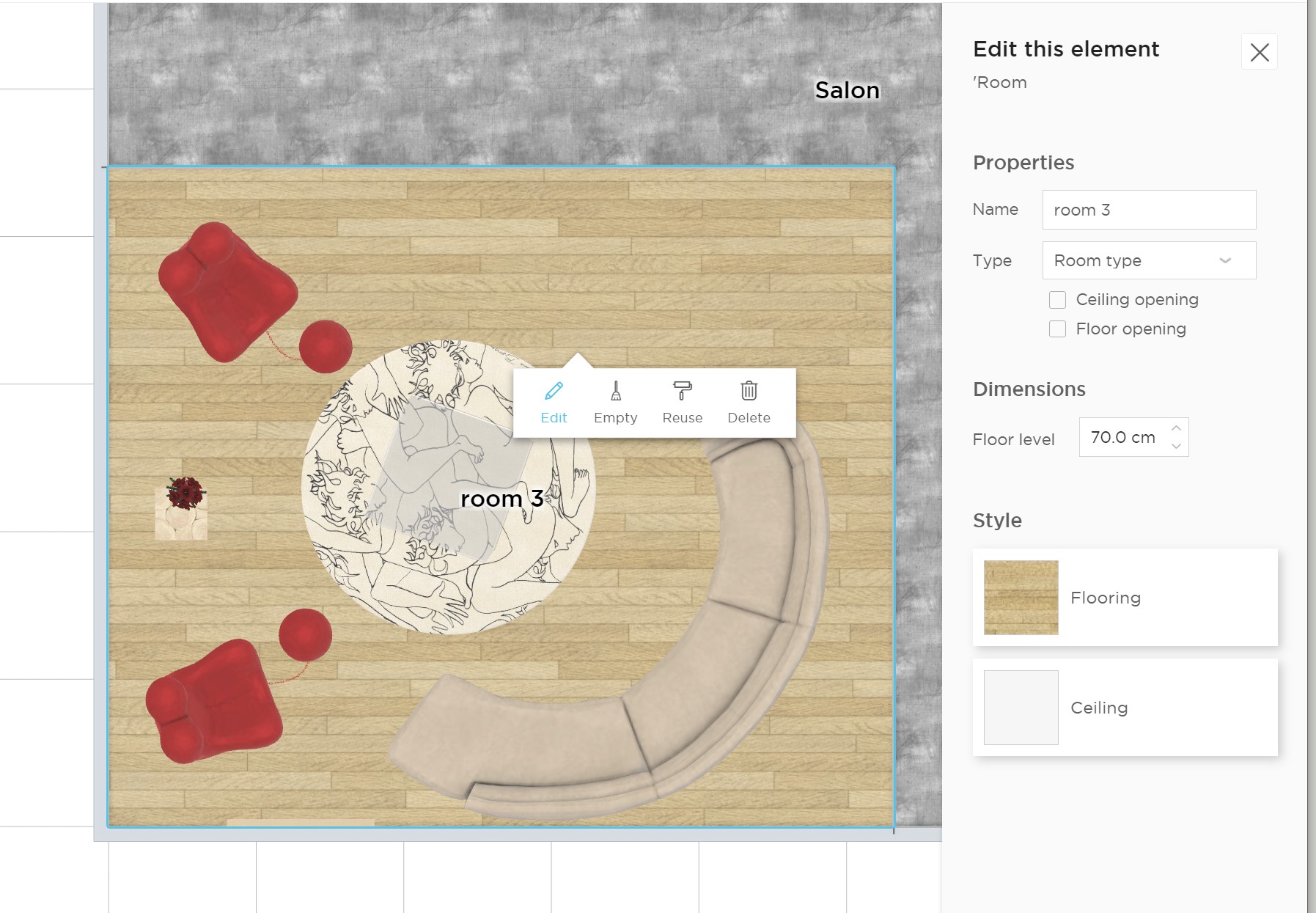The image size is (1316, 913).
Task: Click the Name field containing room 3
Action: tap(1148, 210)
